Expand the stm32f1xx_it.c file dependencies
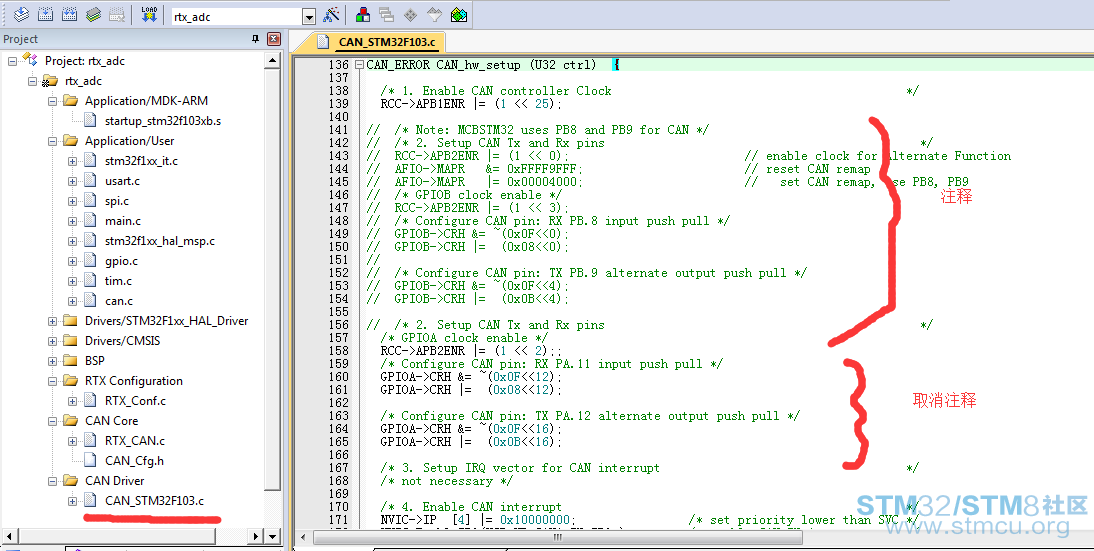This screenshot has width=1094, height=551. tap(73, 161)
